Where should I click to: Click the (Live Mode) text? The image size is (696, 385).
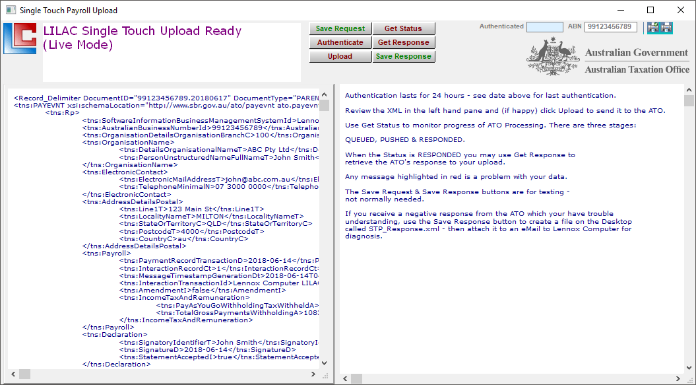click(x=78, y=45)
